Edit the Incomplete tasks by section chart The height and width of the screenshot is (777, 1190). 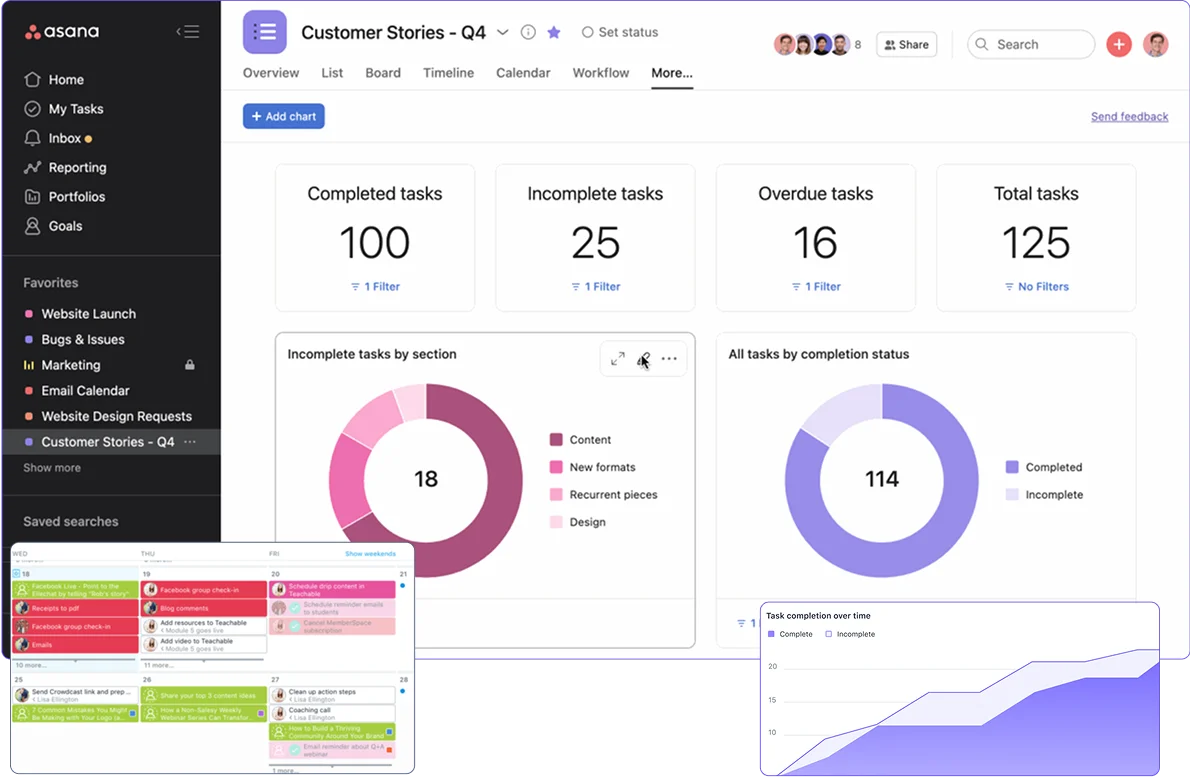644,358
